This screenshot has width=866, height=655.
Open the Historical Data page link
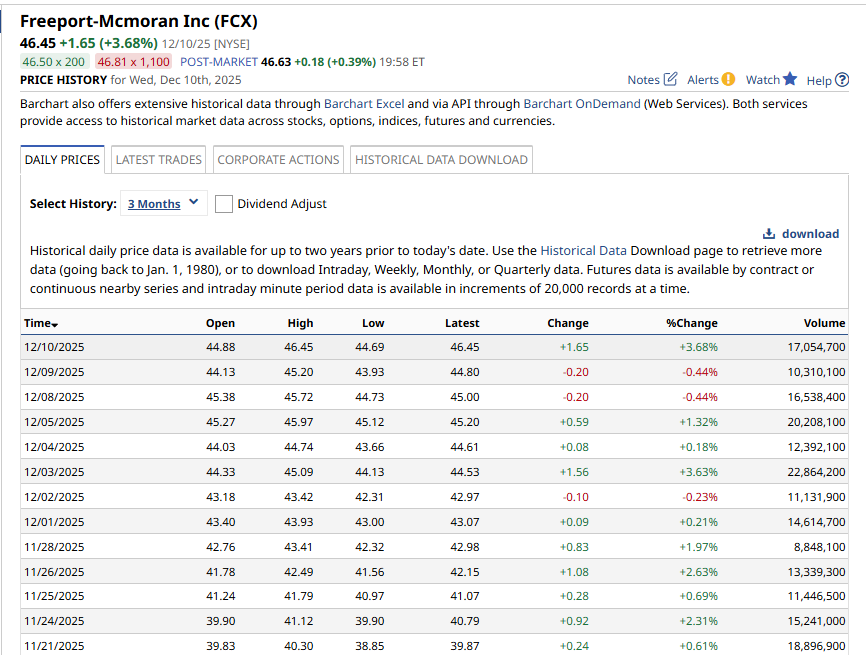(583, 250)
